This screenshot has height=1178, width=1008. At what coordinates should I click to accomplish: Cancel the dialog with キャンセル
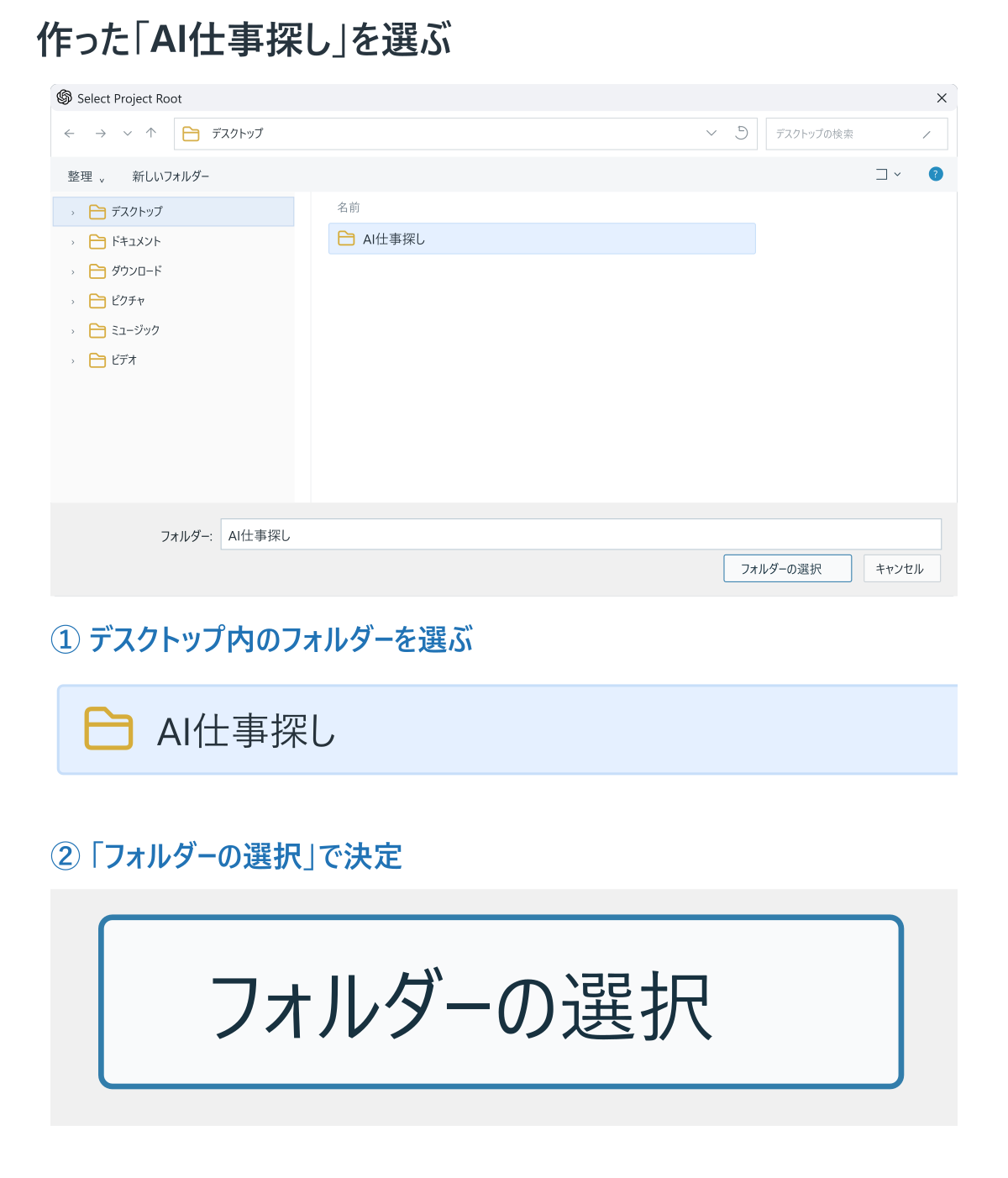(901, 568)
